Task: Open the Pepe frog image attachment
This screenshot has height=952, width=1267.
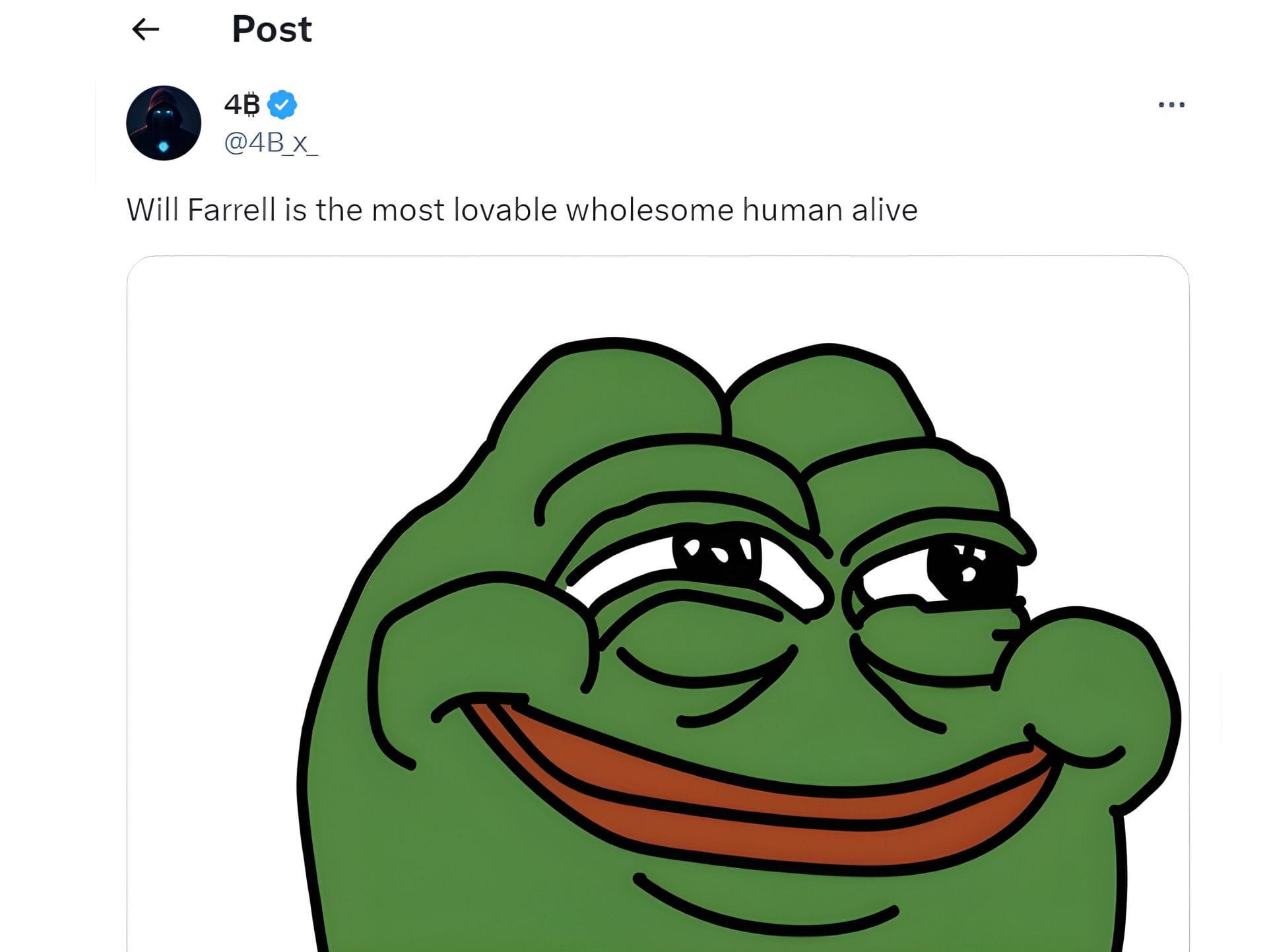Action: (x=658, y=604)
